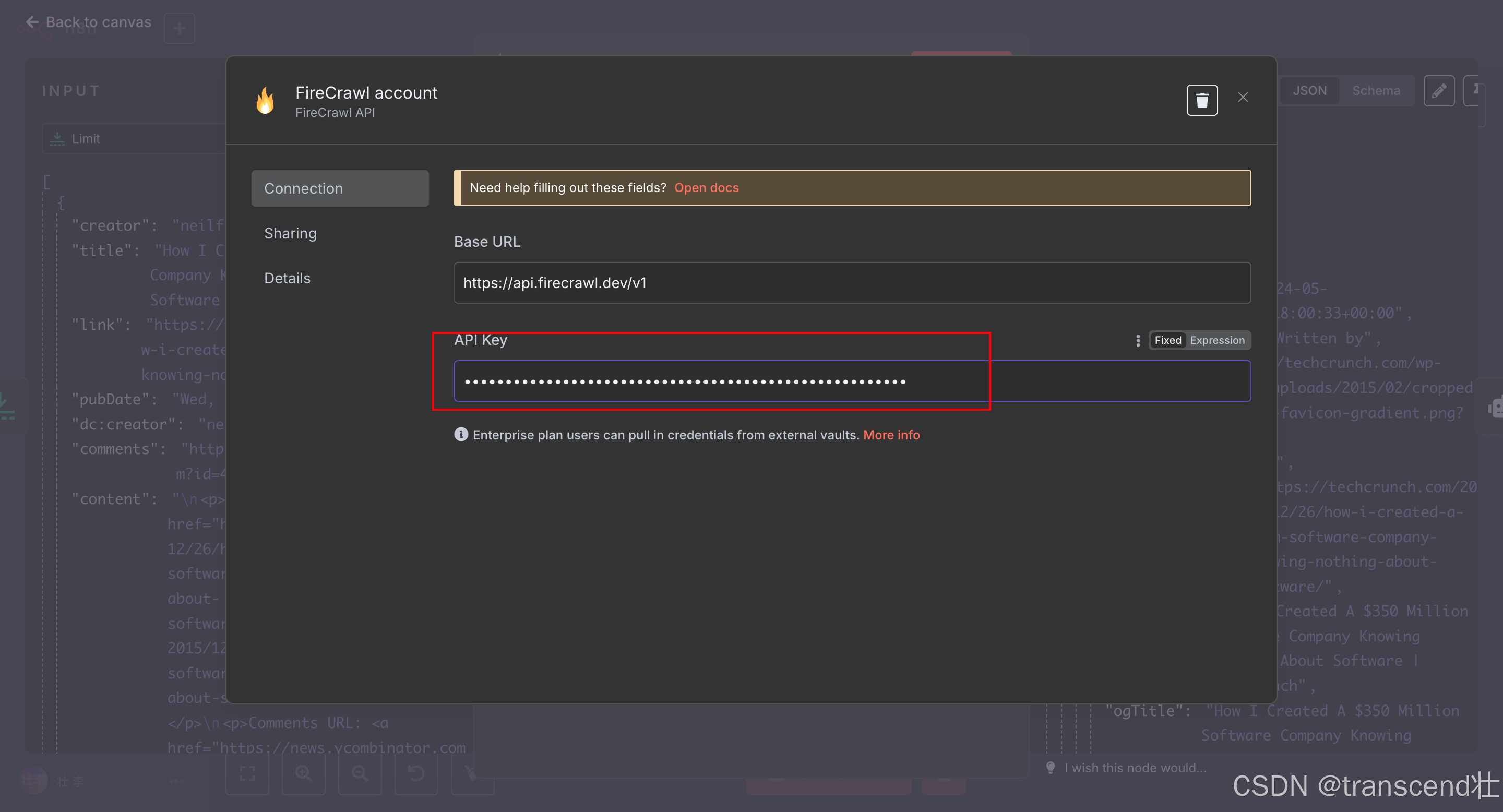
Task: Switch output view to JSON tab
Action: click(x=1309, y=90)
